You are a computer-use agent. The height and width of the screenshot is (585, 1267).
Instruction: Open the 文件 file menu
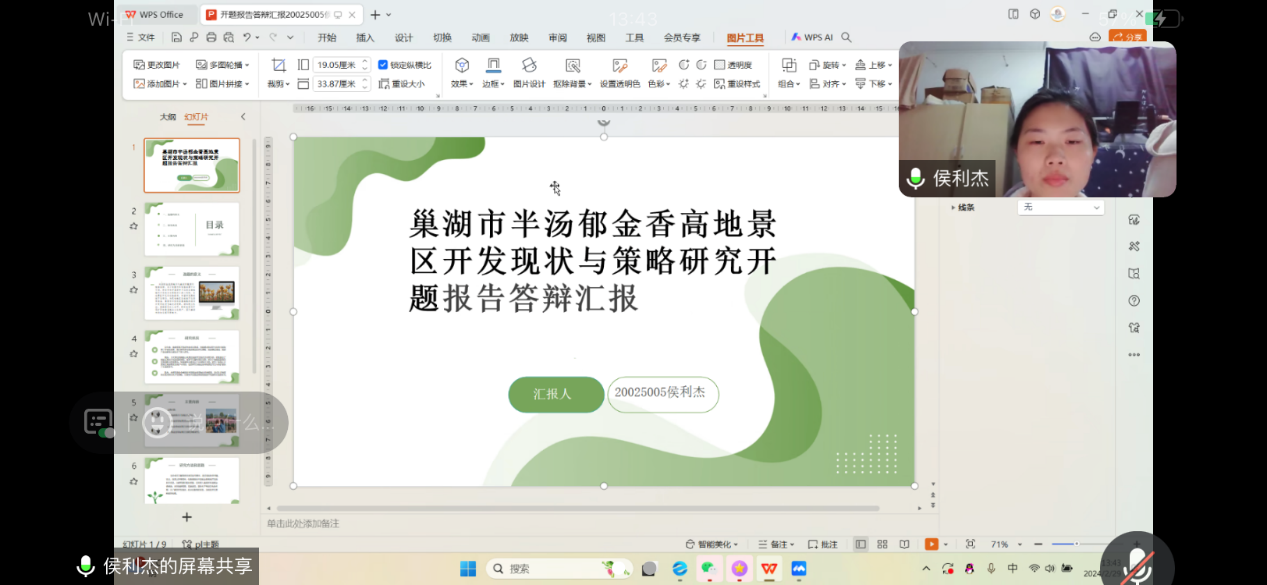pos(141,37)
